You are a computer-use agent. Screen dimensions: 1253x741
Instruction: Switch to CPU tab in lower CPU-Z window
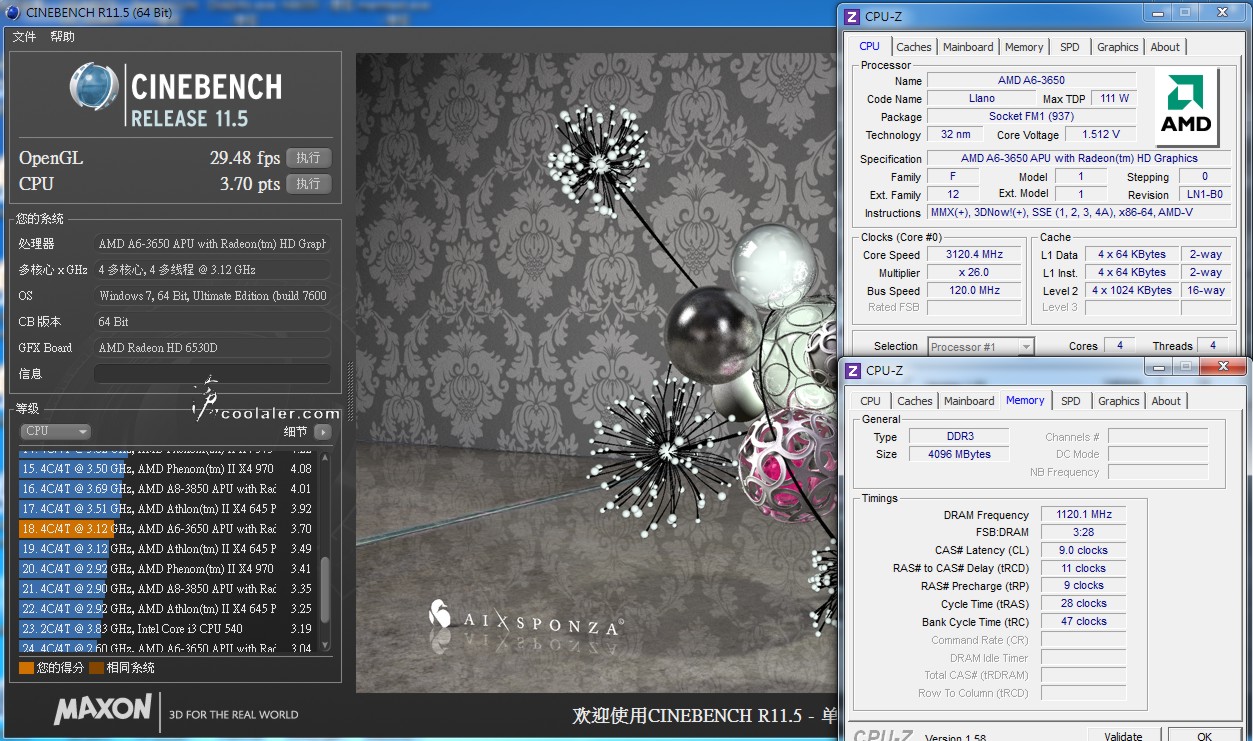871,401
